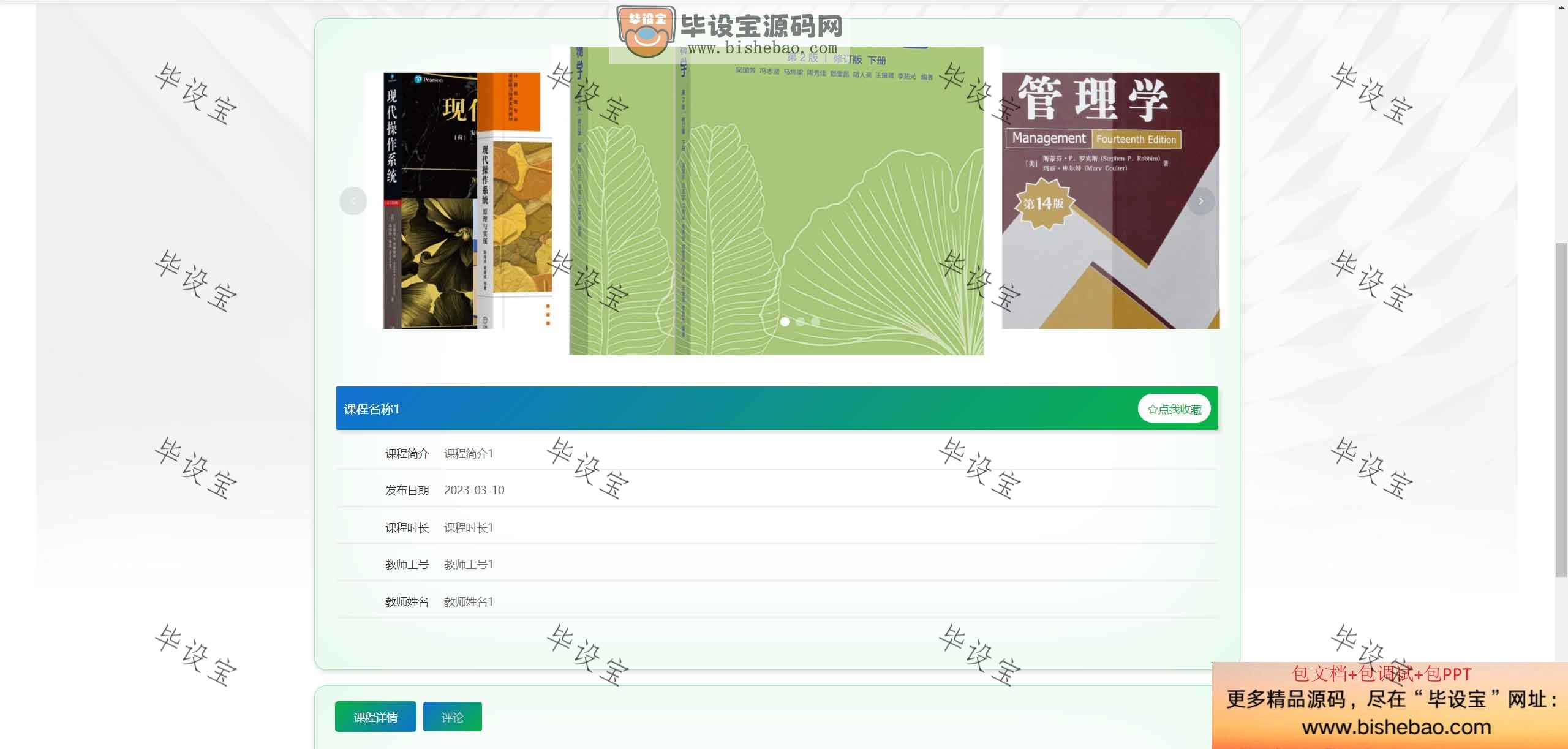Click the 课程简介1 value text
The height and width of the screenshot is (749, 1568).
pos(469,454)
